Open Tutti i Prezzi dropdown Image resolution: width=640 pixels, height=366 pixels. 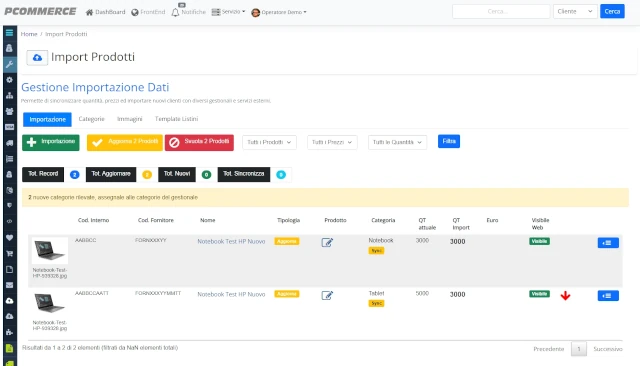(x=332, y=142)
